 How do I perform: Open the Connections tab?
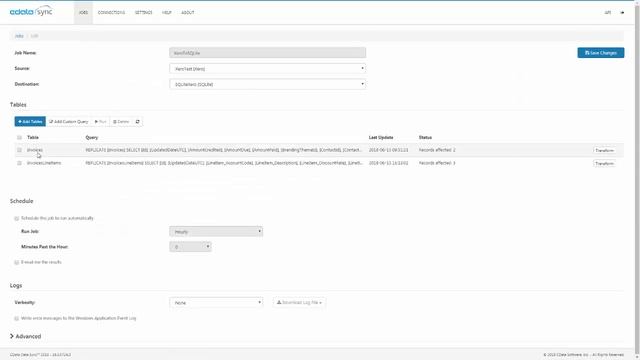point(111,13)
